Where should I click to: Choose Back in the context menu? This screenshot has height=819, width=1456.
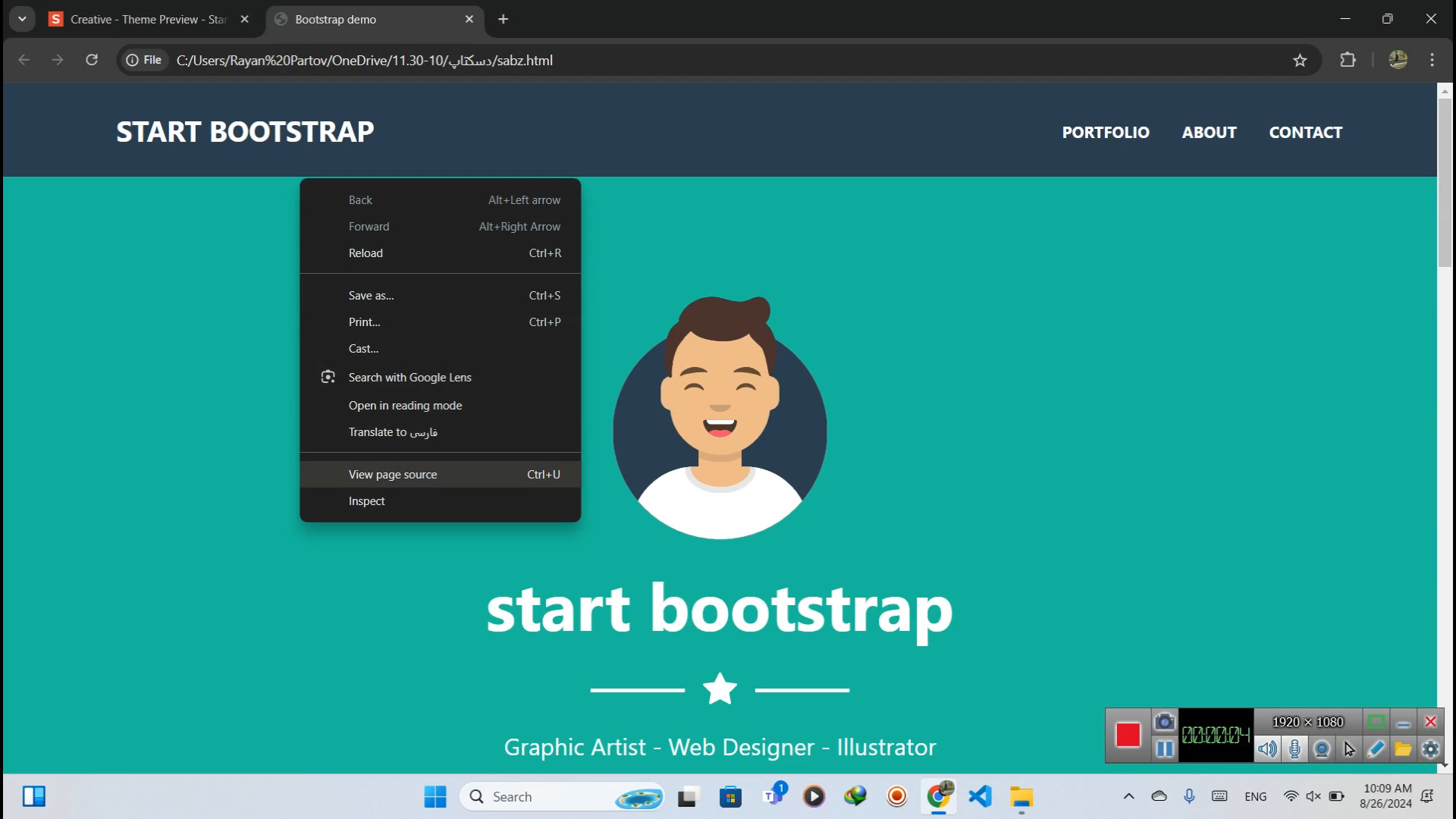click(440, 200)
